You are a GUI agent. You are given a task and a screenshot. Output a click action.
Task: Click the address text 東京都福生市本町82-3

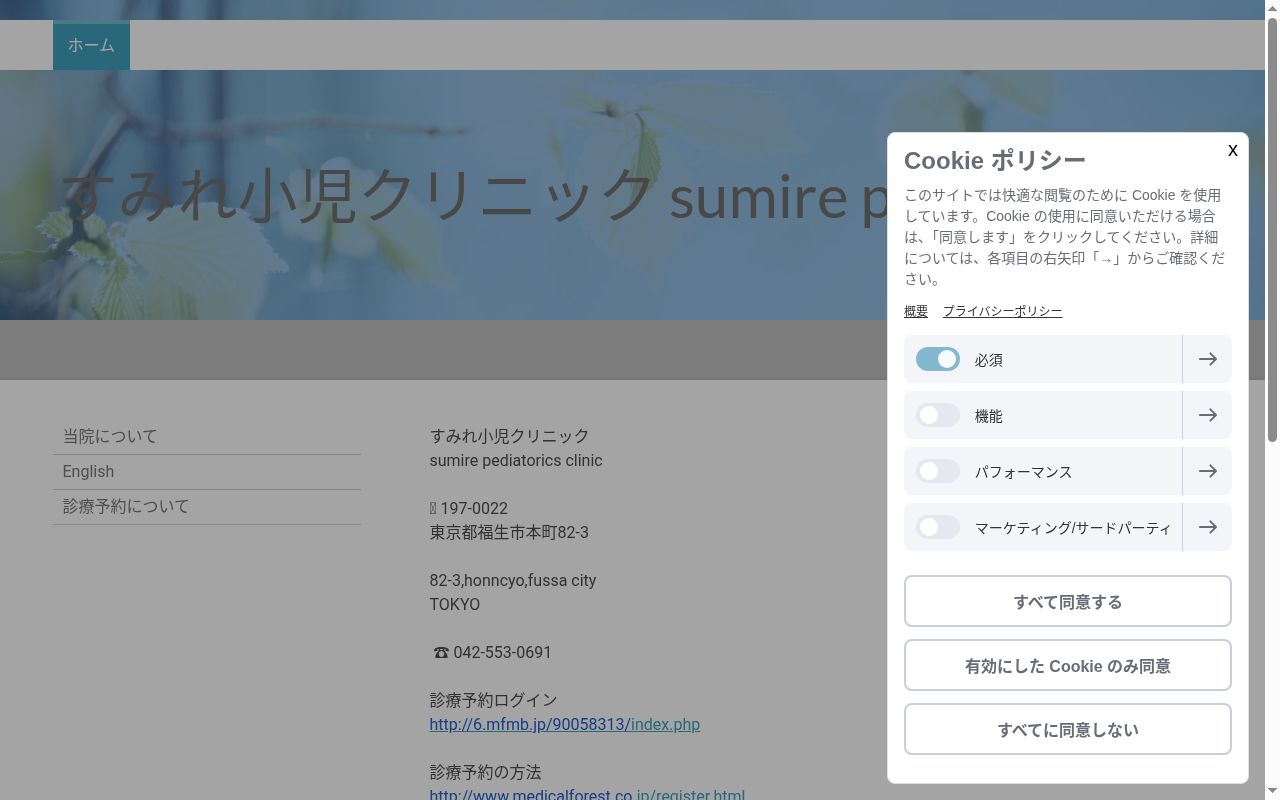point(509,532)
